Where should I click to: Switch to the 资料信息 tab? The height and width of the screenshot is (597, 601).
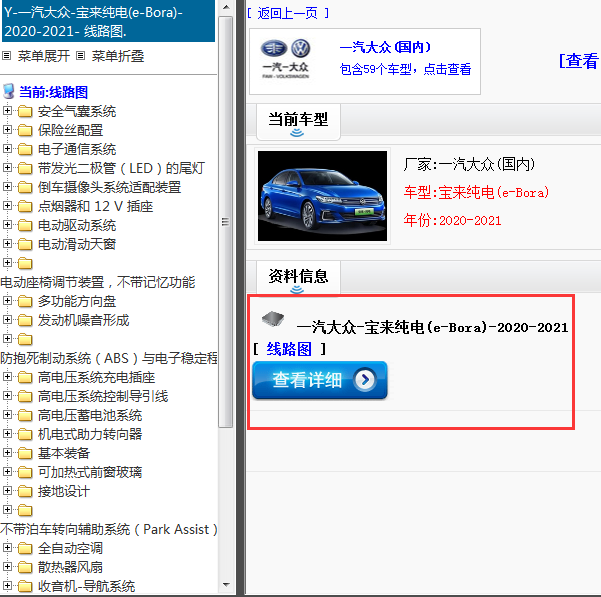pos(298,278)
